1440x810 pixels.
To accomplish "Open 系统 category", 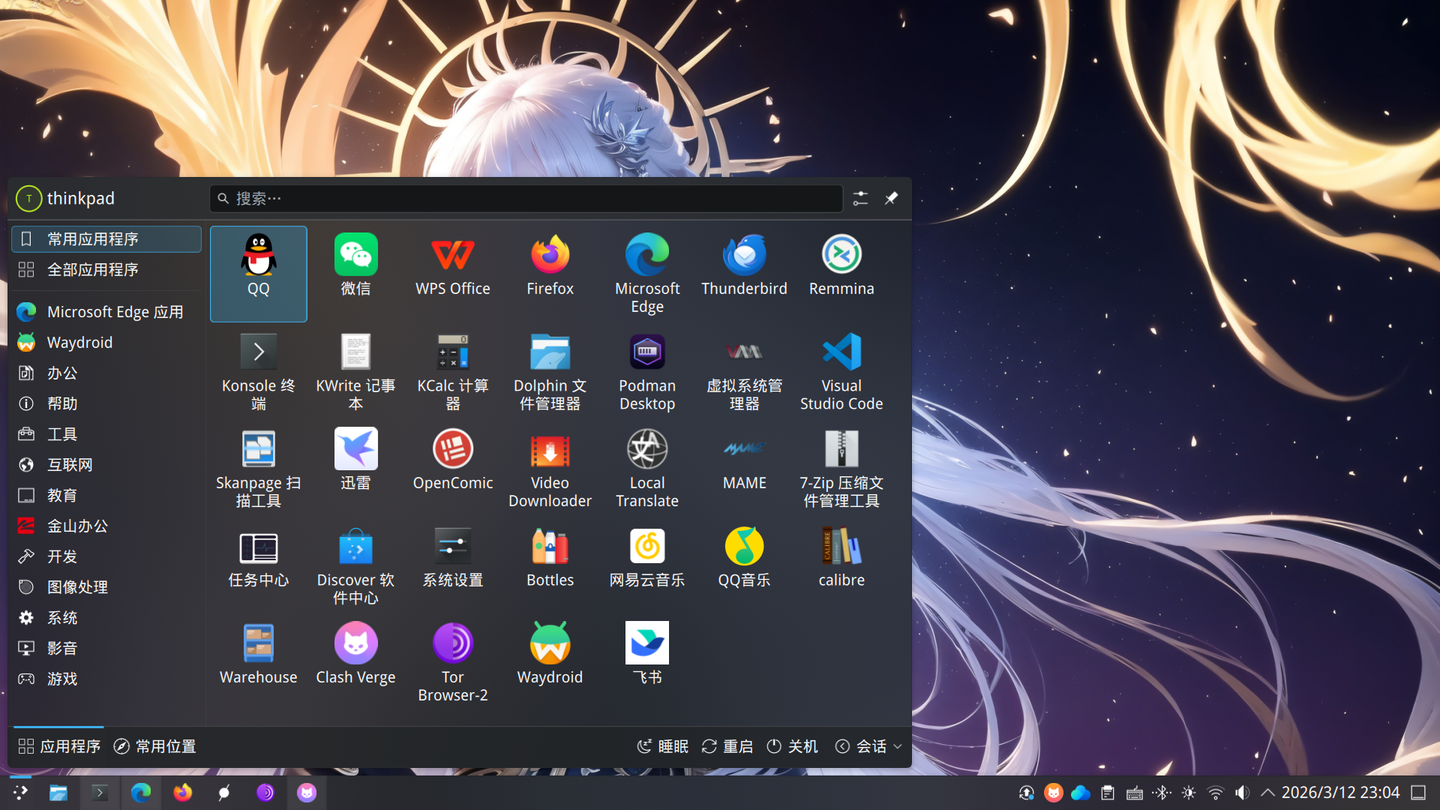I will [x=106, y=618].
